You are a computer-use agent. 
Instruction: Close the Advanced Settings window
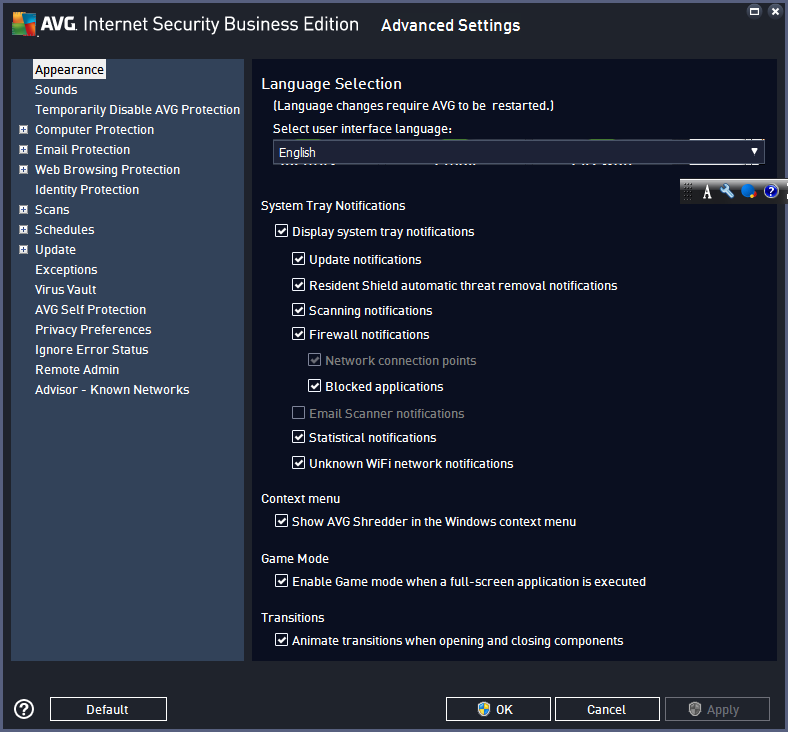(775, 11)
